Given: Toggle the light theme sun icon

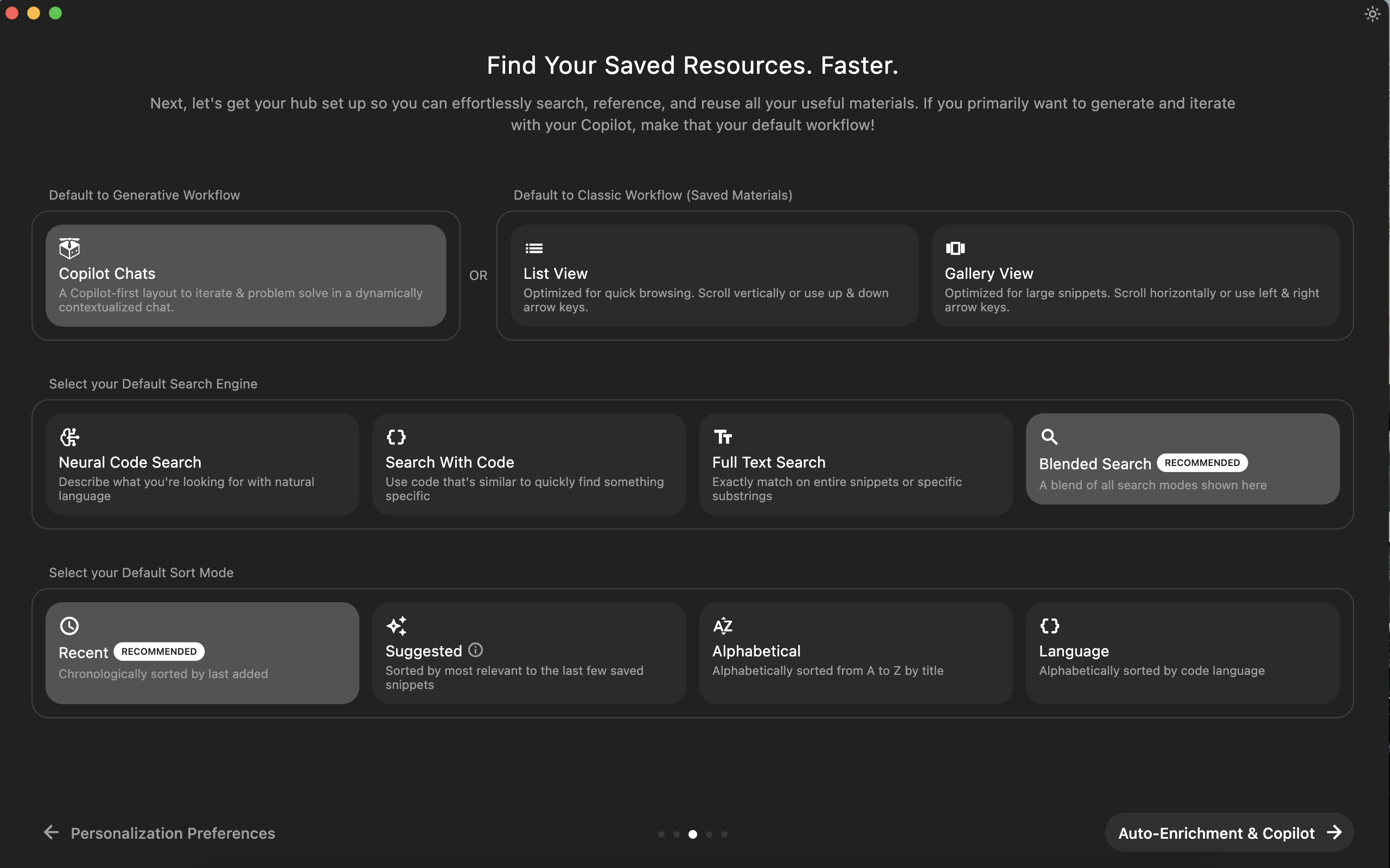Looking at the screenshot, I should pyautogui.click(x=1372, y=14).
